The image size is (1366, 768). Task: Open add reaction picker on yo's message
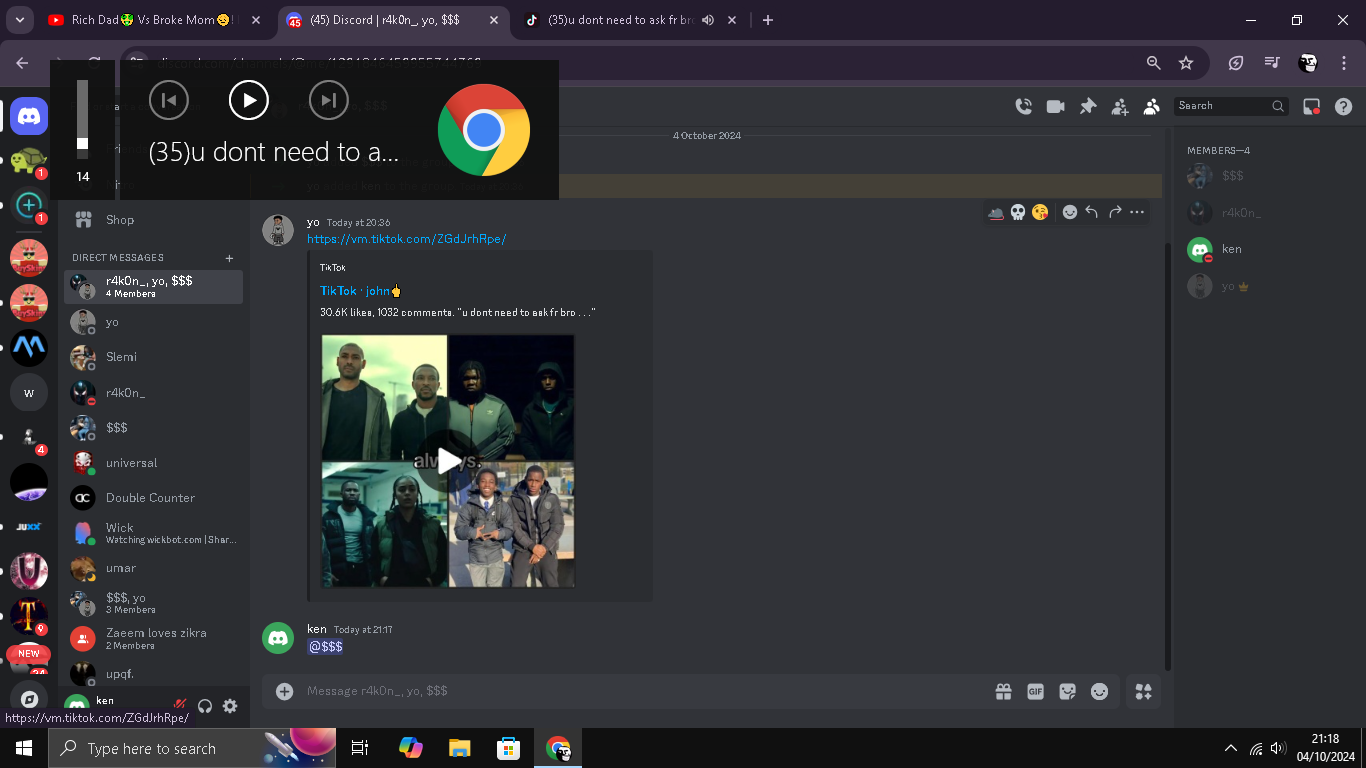tap(1069, 212)
